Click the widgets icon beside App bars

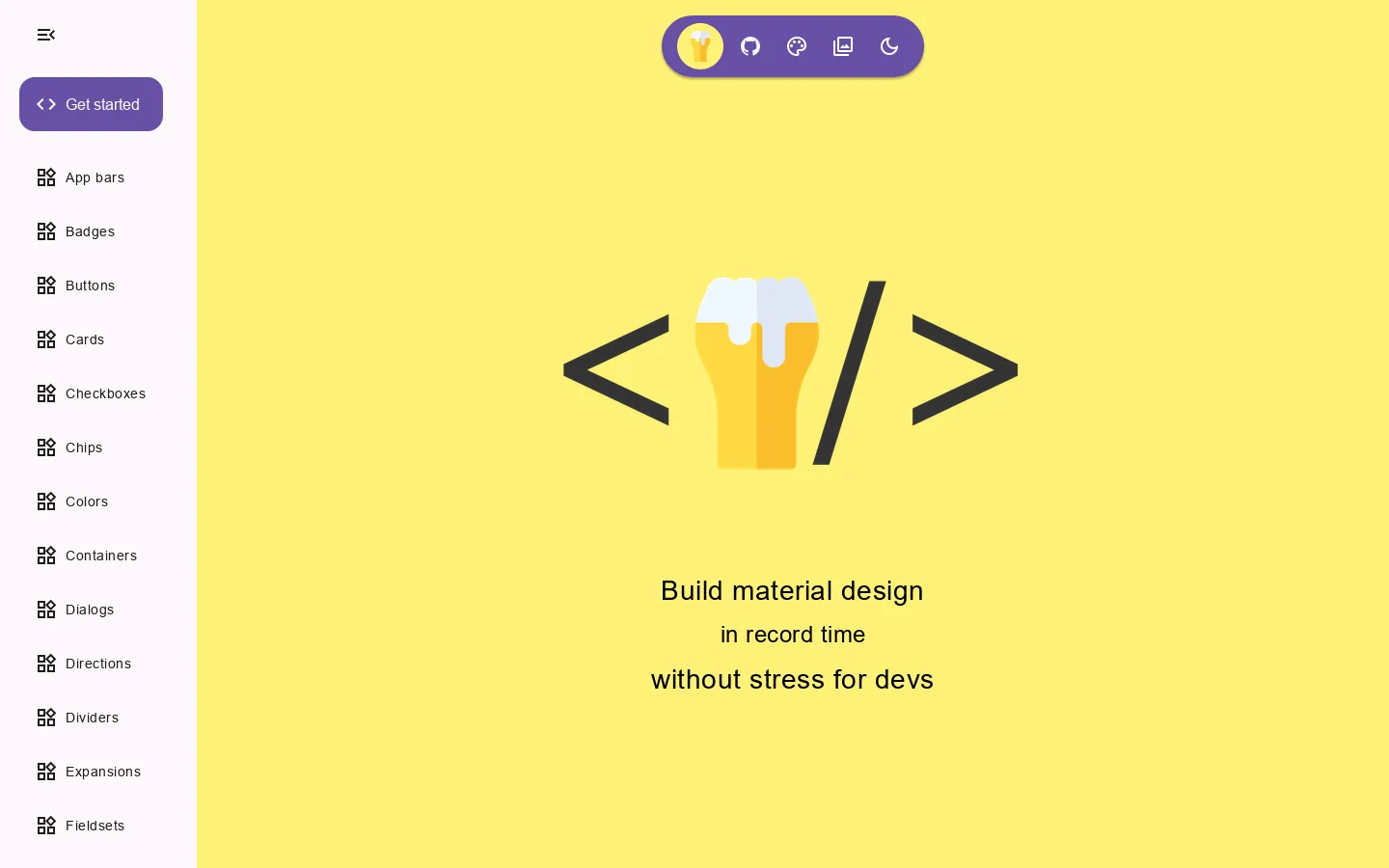pos(46,177)
